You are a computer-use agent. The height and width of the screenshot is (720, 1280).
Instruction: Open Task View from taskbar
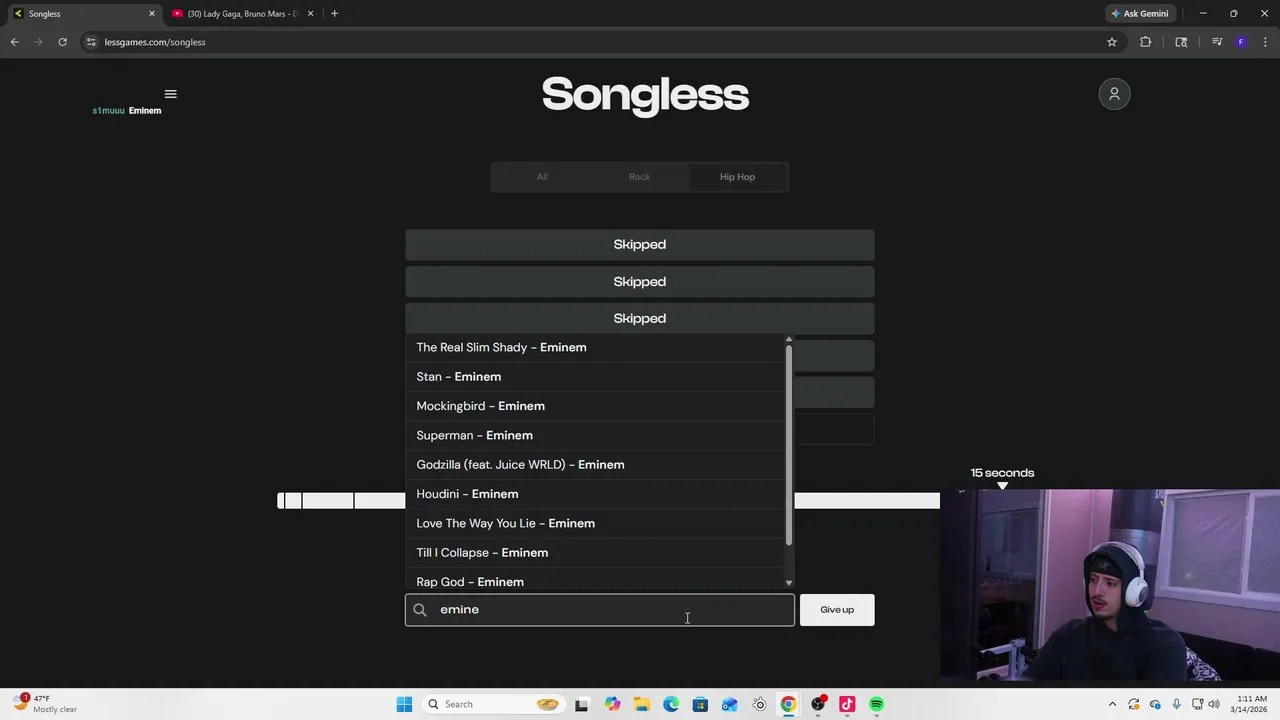coord(582,704)
